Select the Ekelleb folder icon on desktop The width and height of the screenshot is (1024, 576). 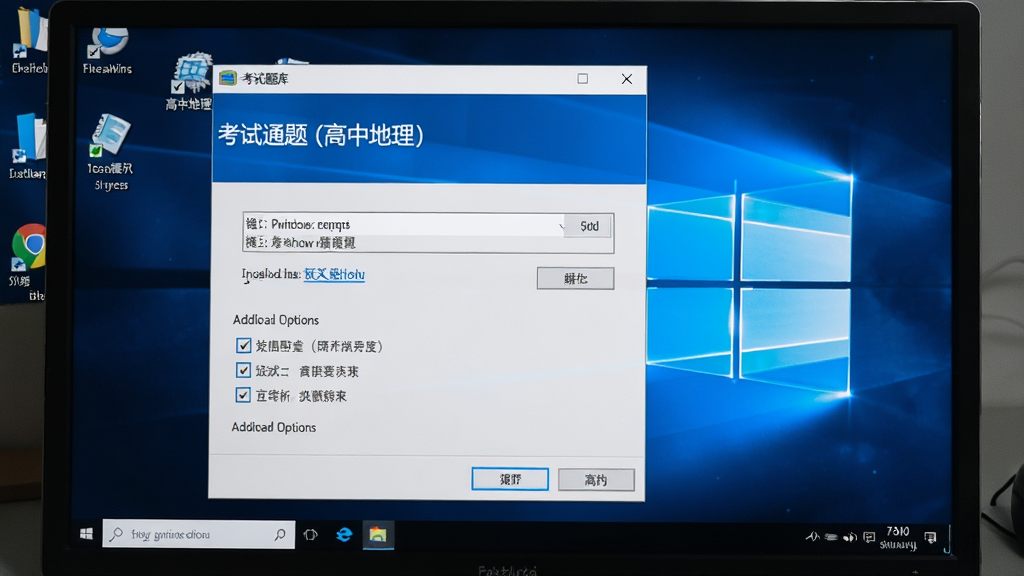29,40
